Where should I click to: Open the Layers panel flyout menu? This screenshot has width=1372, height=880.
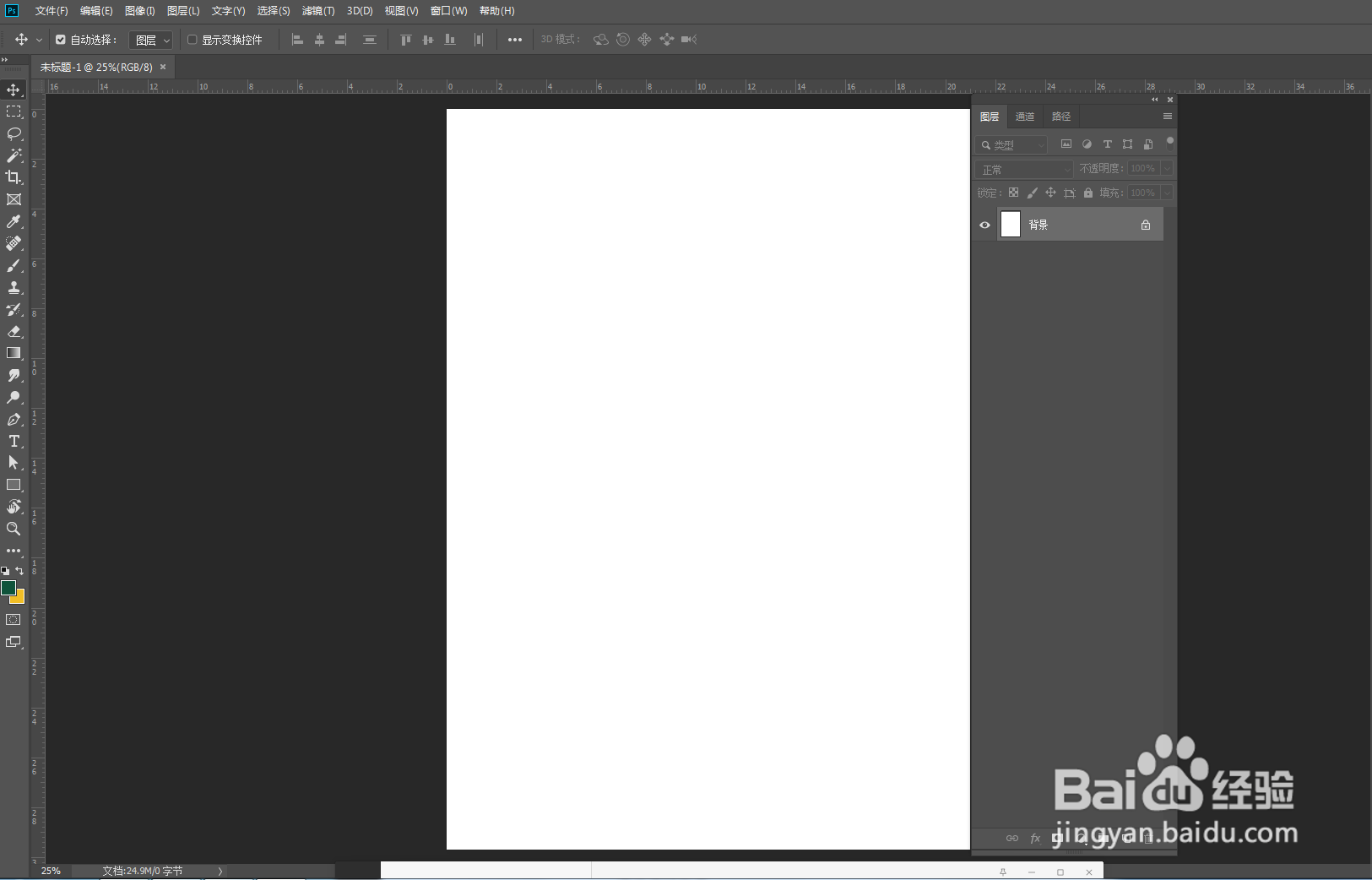1168,117
